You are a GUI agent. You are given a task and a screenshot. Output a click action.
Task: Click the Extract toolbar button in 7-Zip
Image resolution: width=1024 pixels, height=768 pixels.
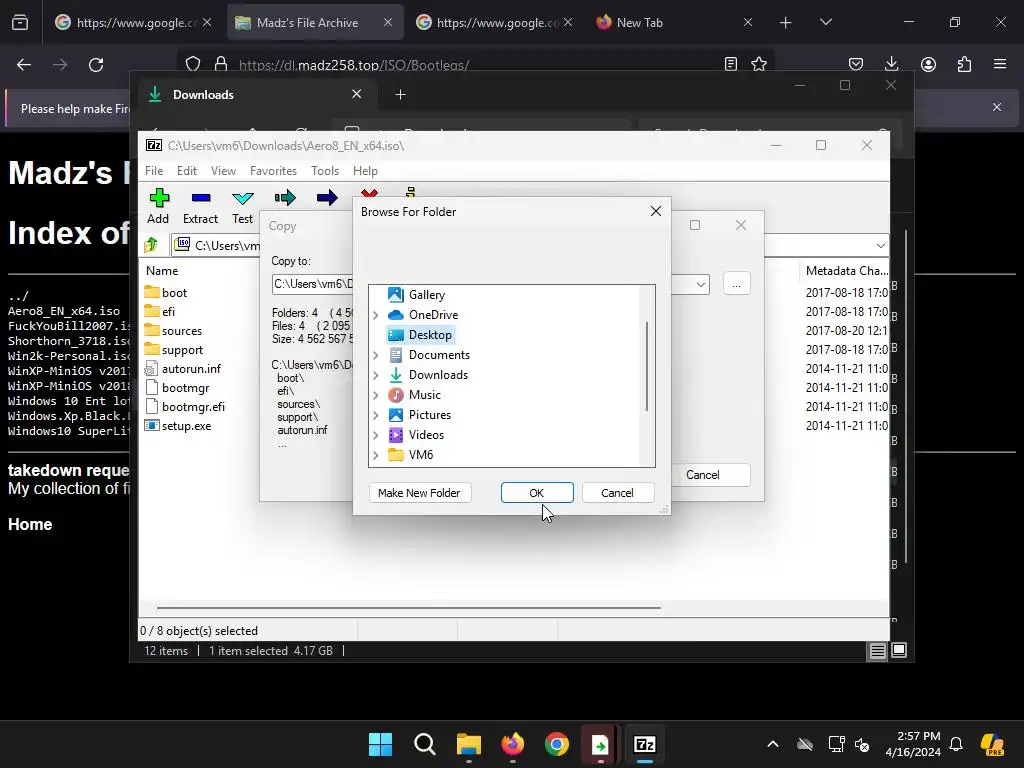click(x=200, y=206)
